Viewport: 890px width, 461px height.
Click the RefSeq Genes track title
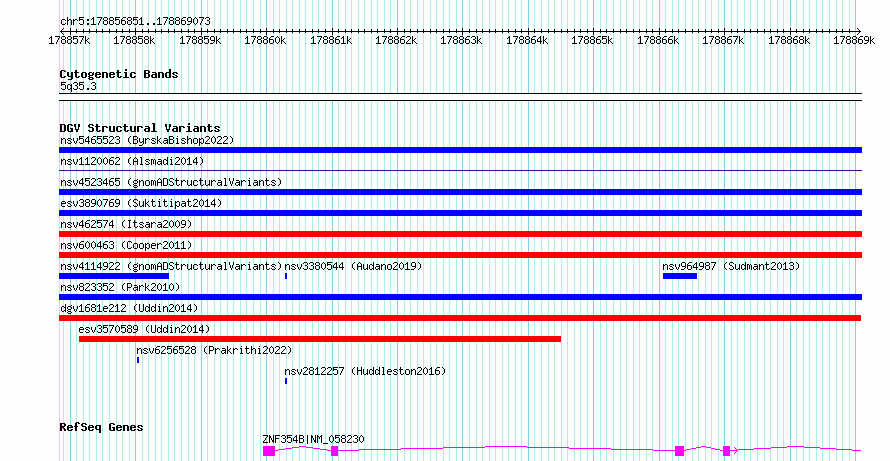[x=101, y=428]
